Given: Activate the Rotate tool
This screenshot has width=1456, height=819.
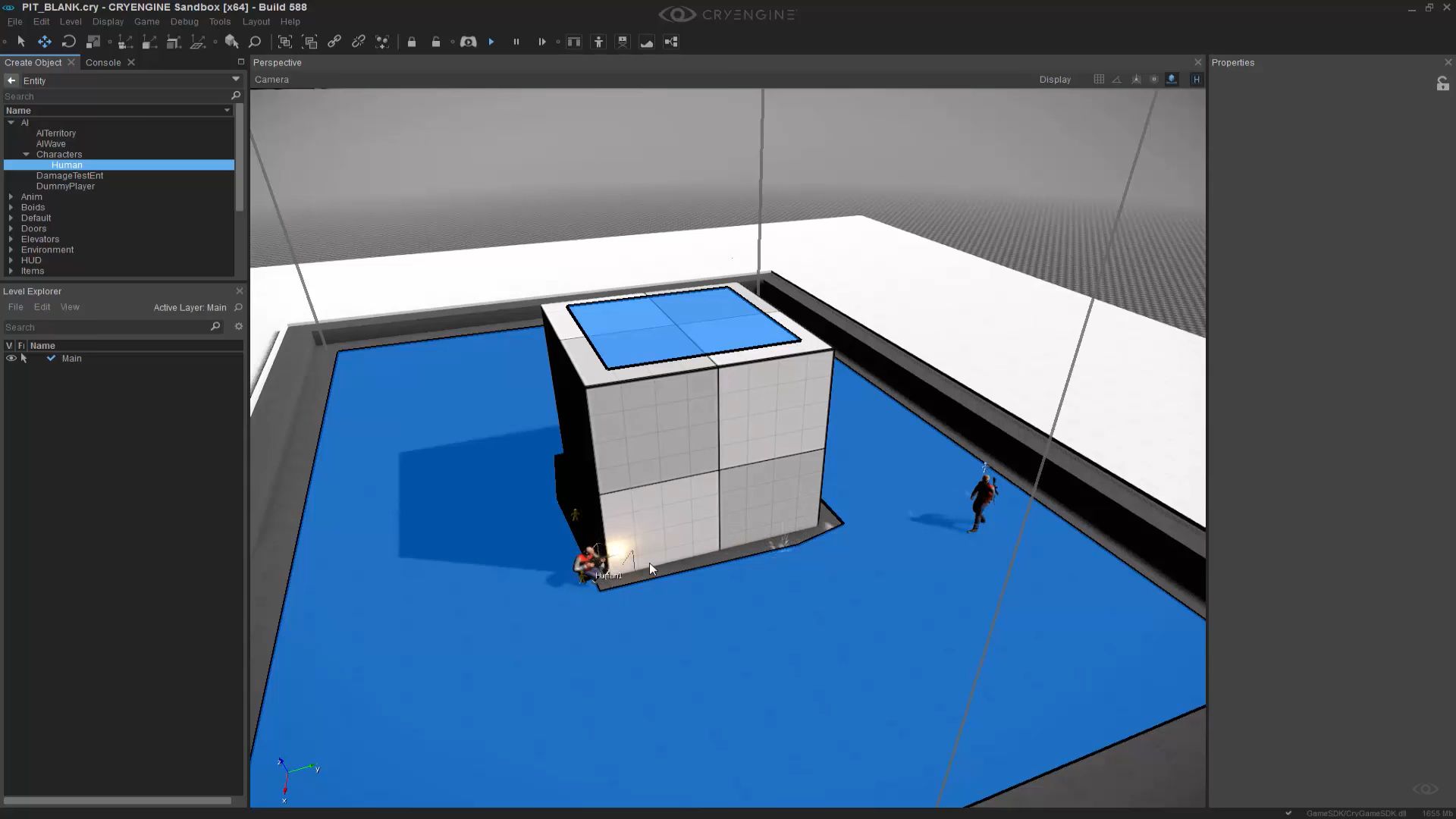Looking at the screenshot, I should coord(69,42).
